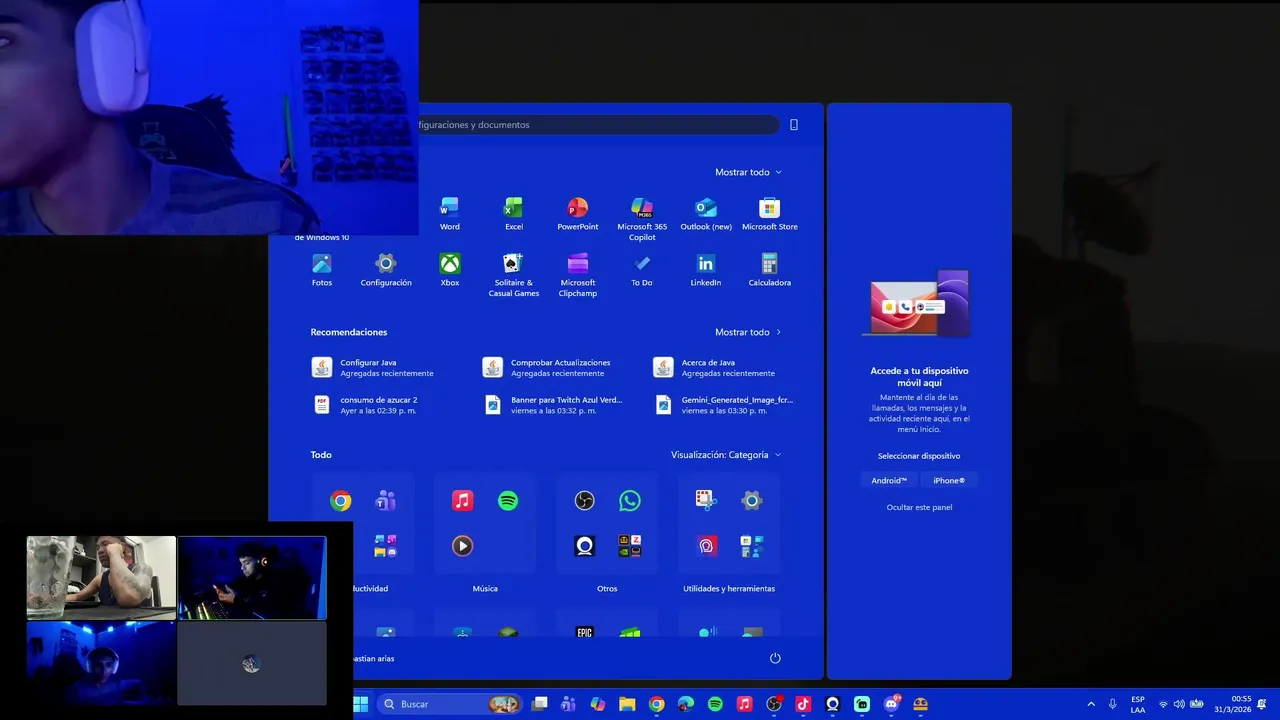Click the taskbar Buscar search box
The height and width of the screenshot is (720, 1280).
click(x=449, y=704)
